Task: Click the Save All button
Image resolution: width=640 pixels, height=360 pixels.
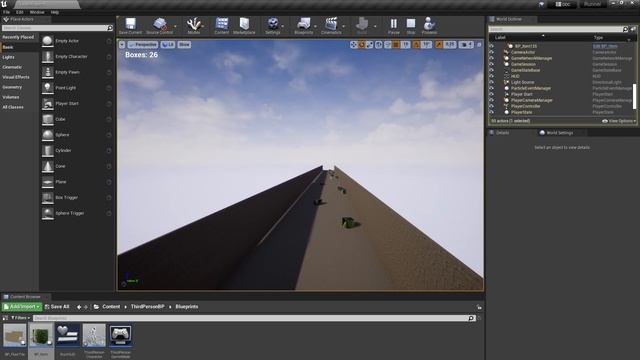Action: click(x=57, y=307)
